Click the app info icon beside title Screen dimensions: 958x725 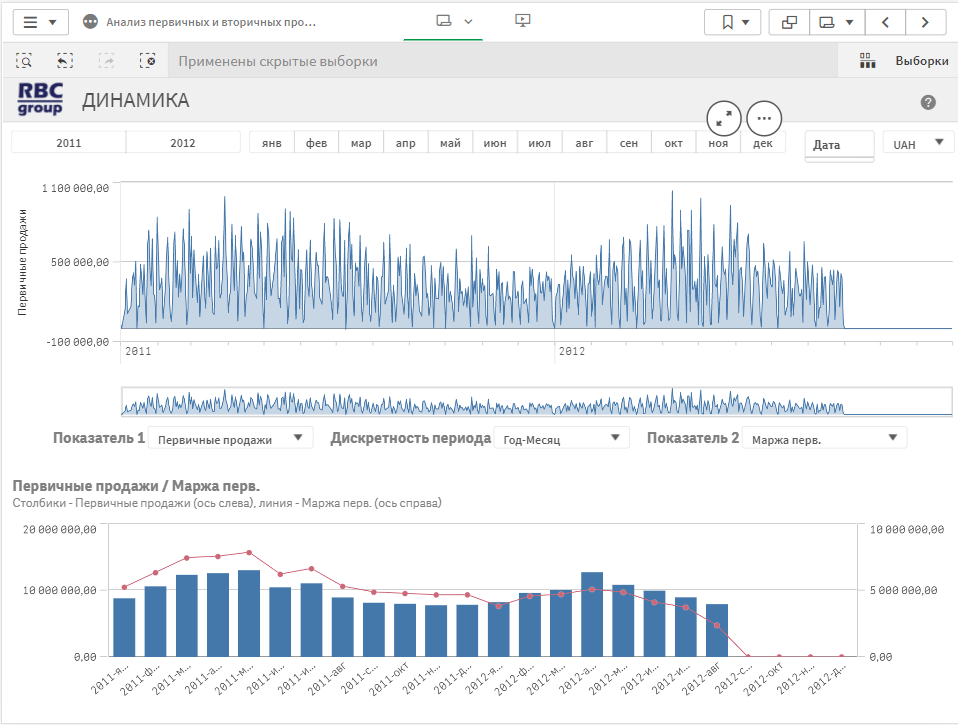91,21
